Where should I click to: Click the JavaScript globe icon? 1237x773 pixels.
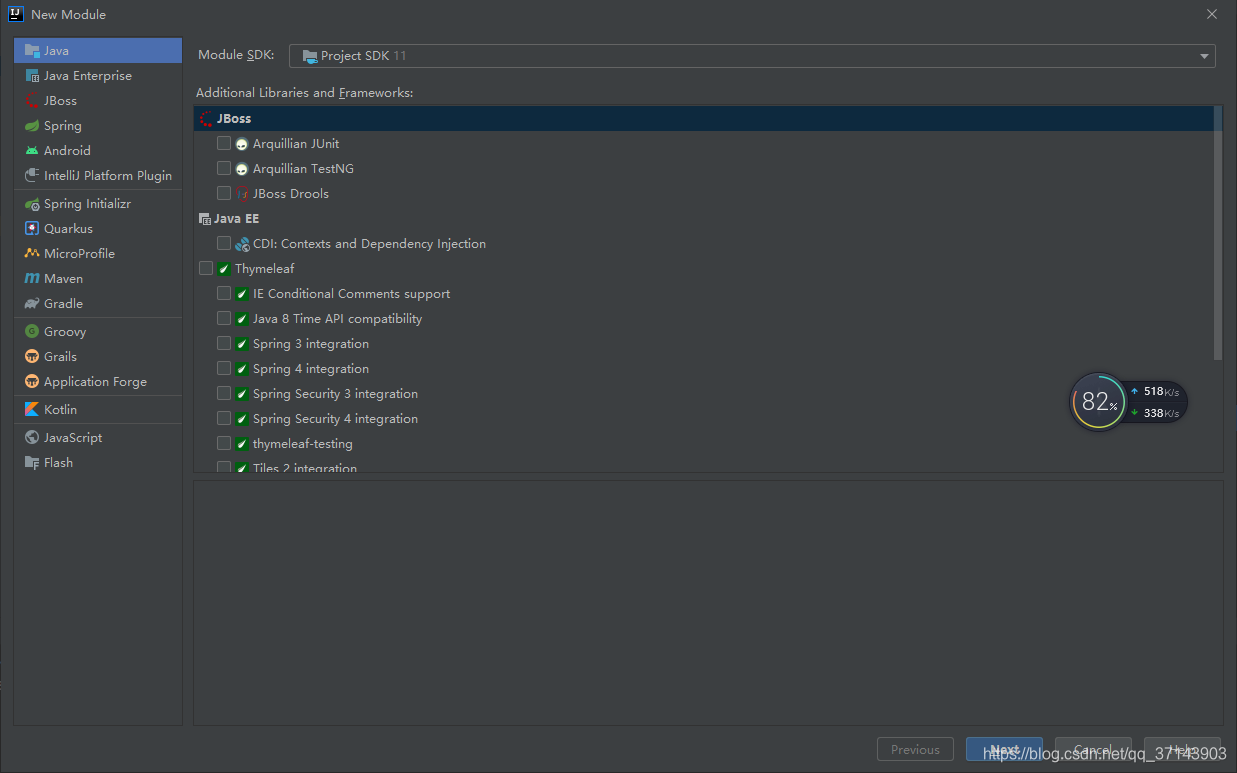[x=32, y=437]
